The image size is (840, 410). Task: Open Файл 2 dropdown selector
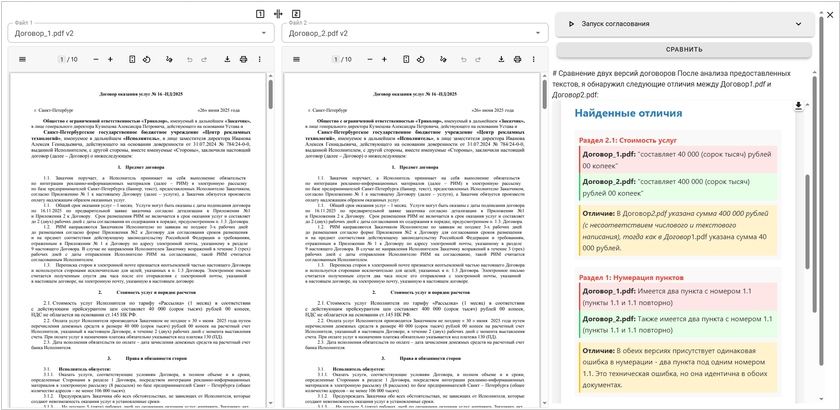tap(414, 33)
